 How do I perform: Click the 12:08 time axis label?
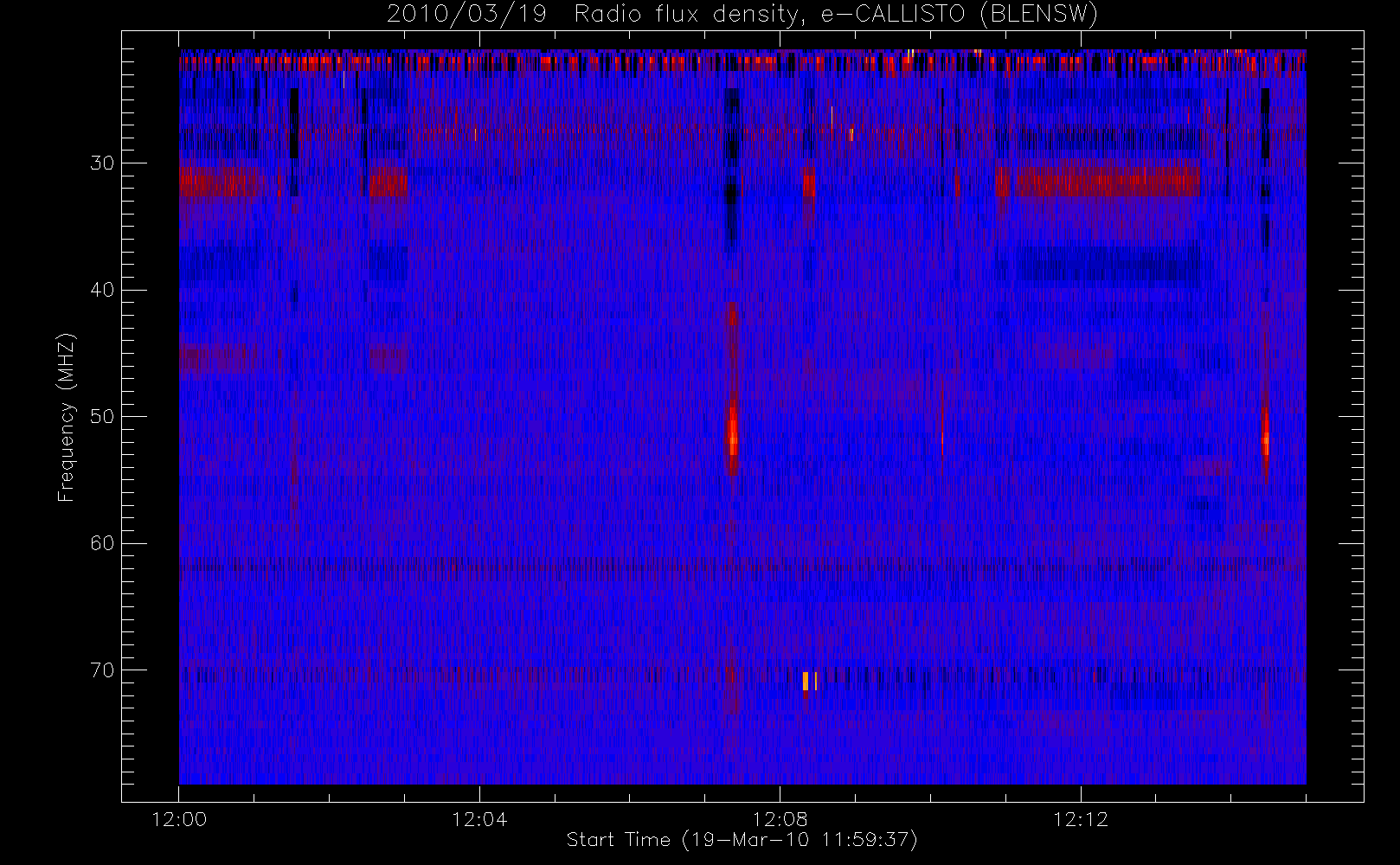(x=780, y=819)
